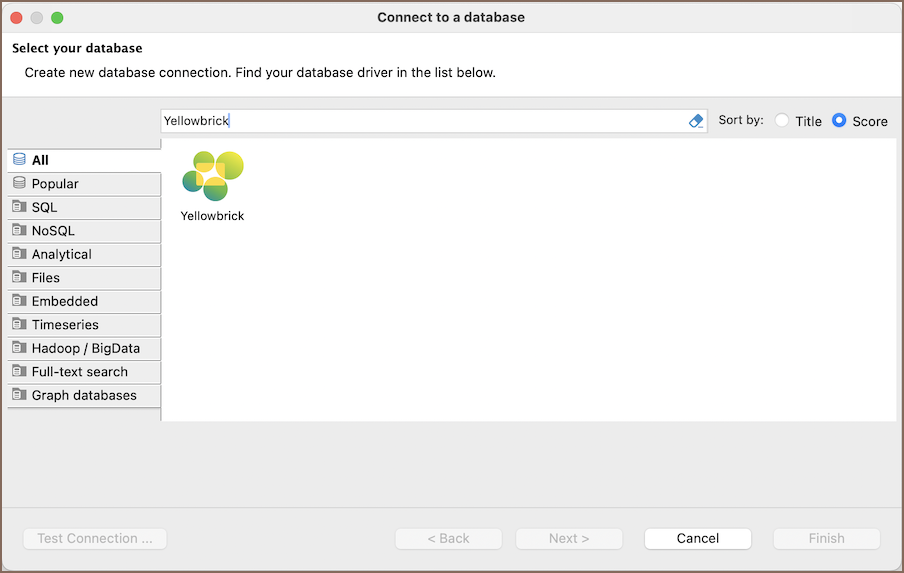Click the Analytical category folder icon
The image size is (904, 573).
[19, 254]
